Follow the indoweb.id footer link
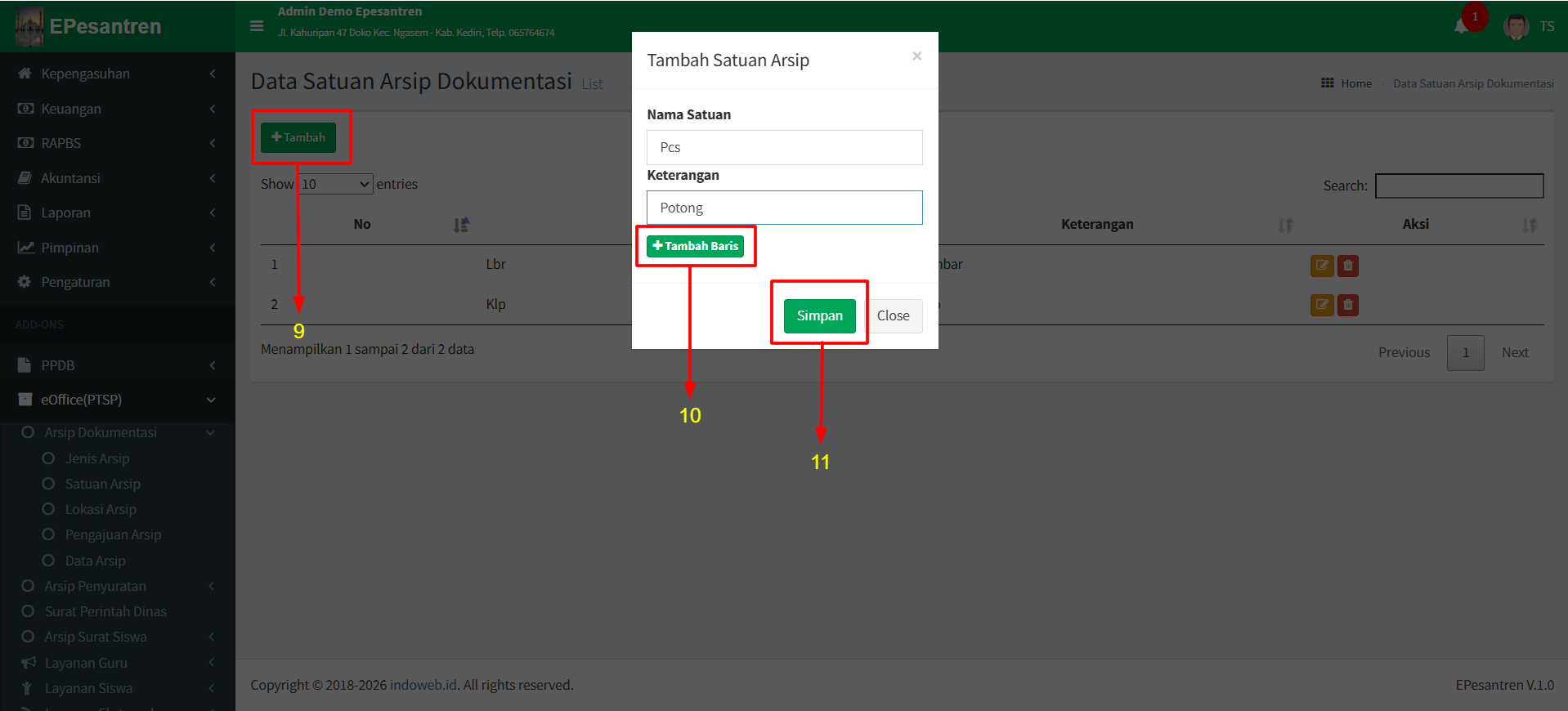Viewport: 1568px width, 711px height. [423, 685]
